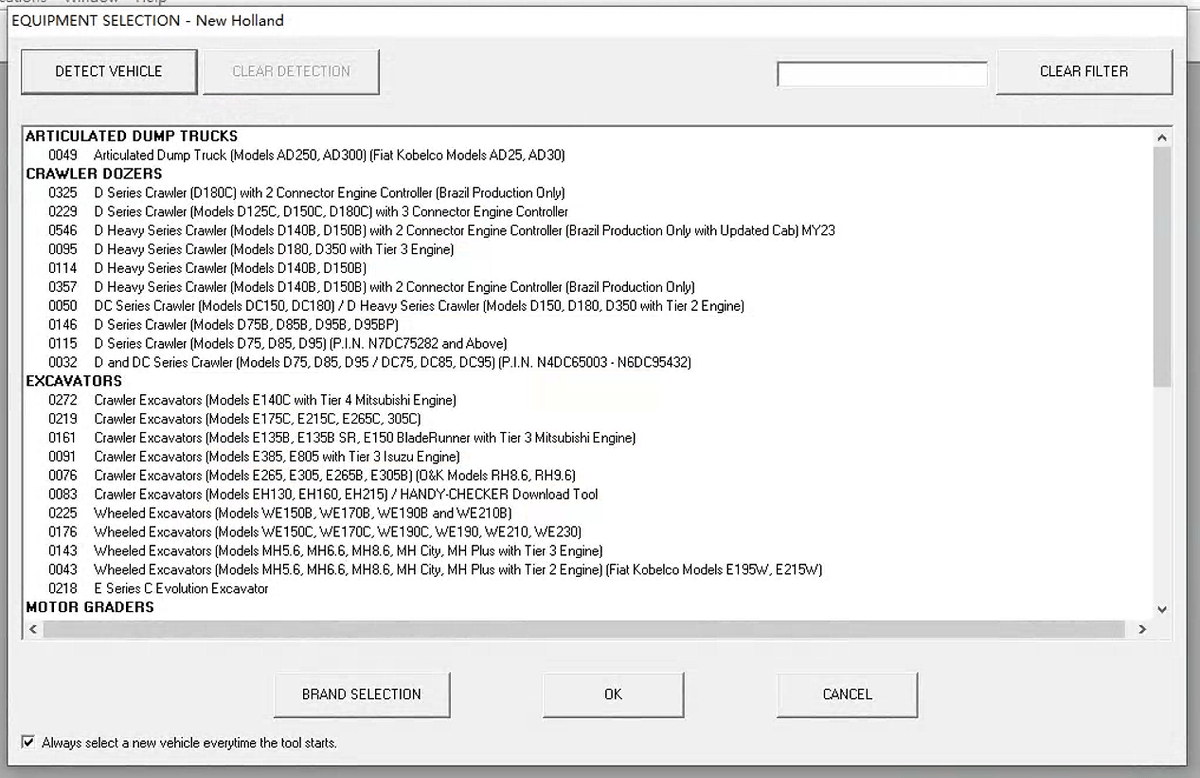Click the horizontal scrollbar left arrow
Screen dimensions: 1200x778
32,629
